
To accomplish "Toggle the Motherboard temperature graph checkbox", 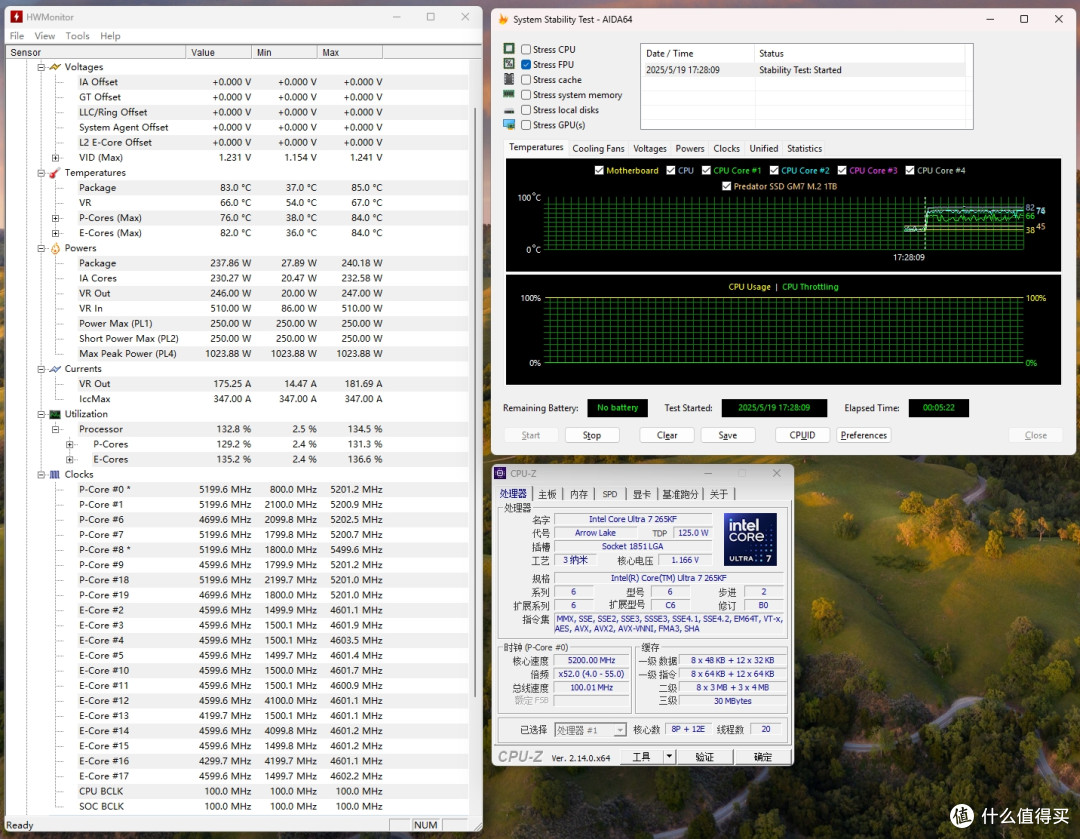I will click(599, 170).
